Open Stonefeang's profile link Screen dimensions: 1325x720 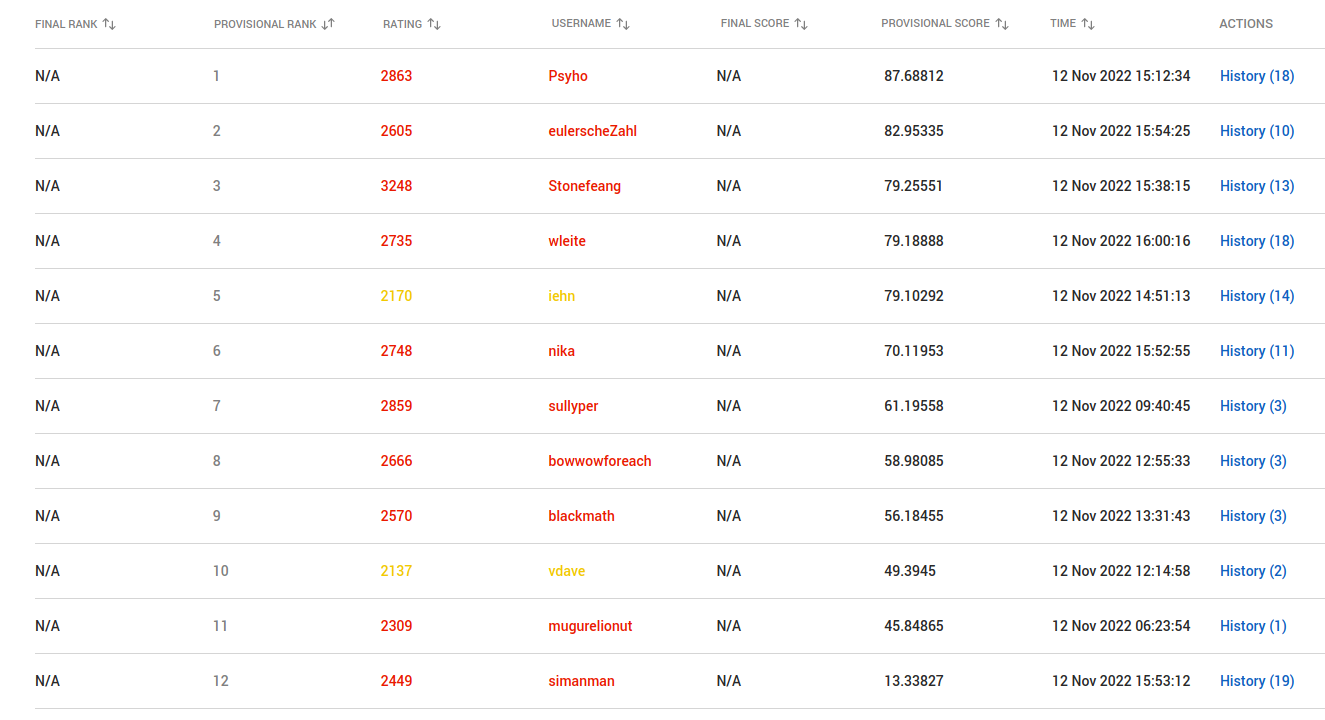[584, 186]
